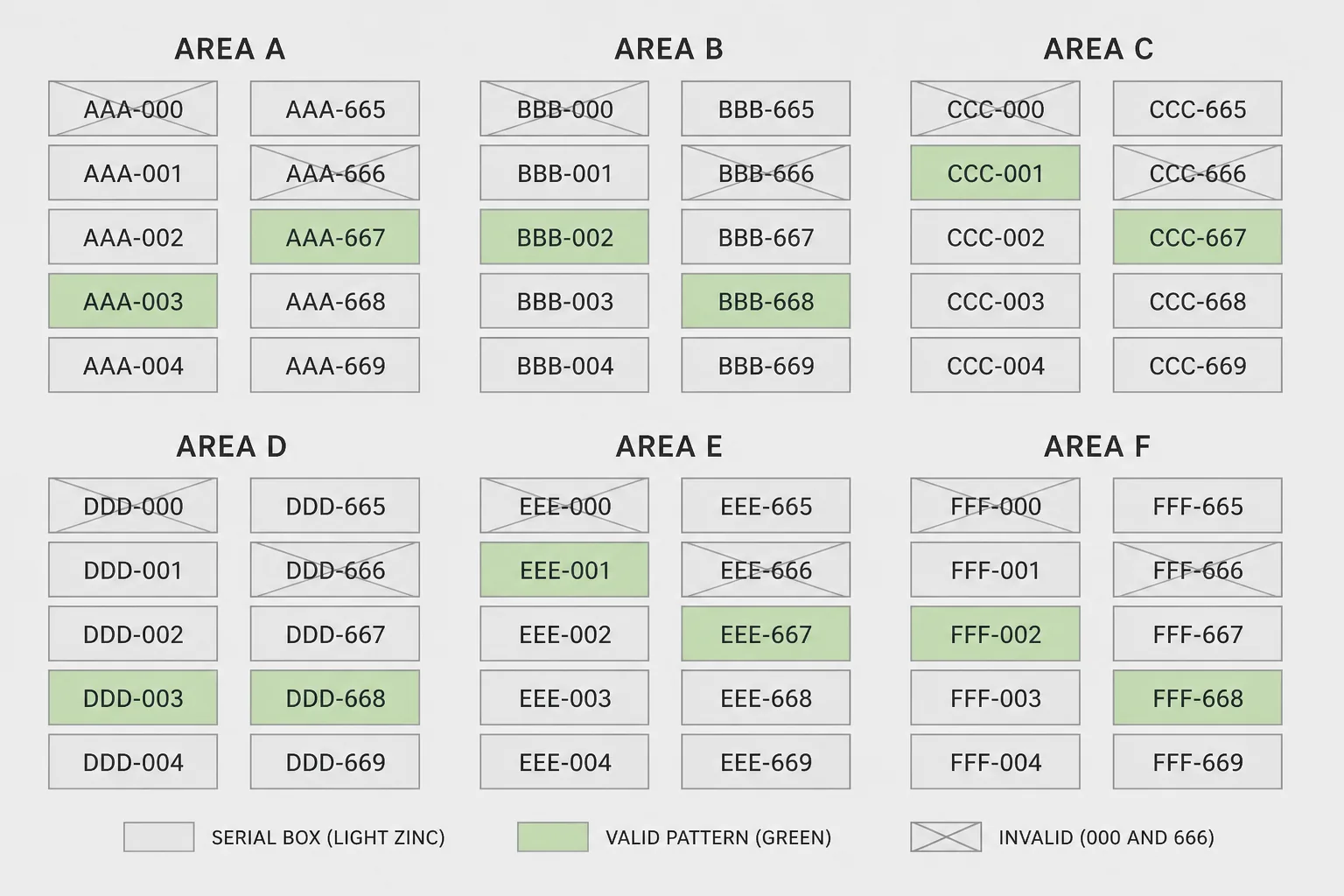
Task: Choose serial box FFF-004
Action: pos(995,761)
